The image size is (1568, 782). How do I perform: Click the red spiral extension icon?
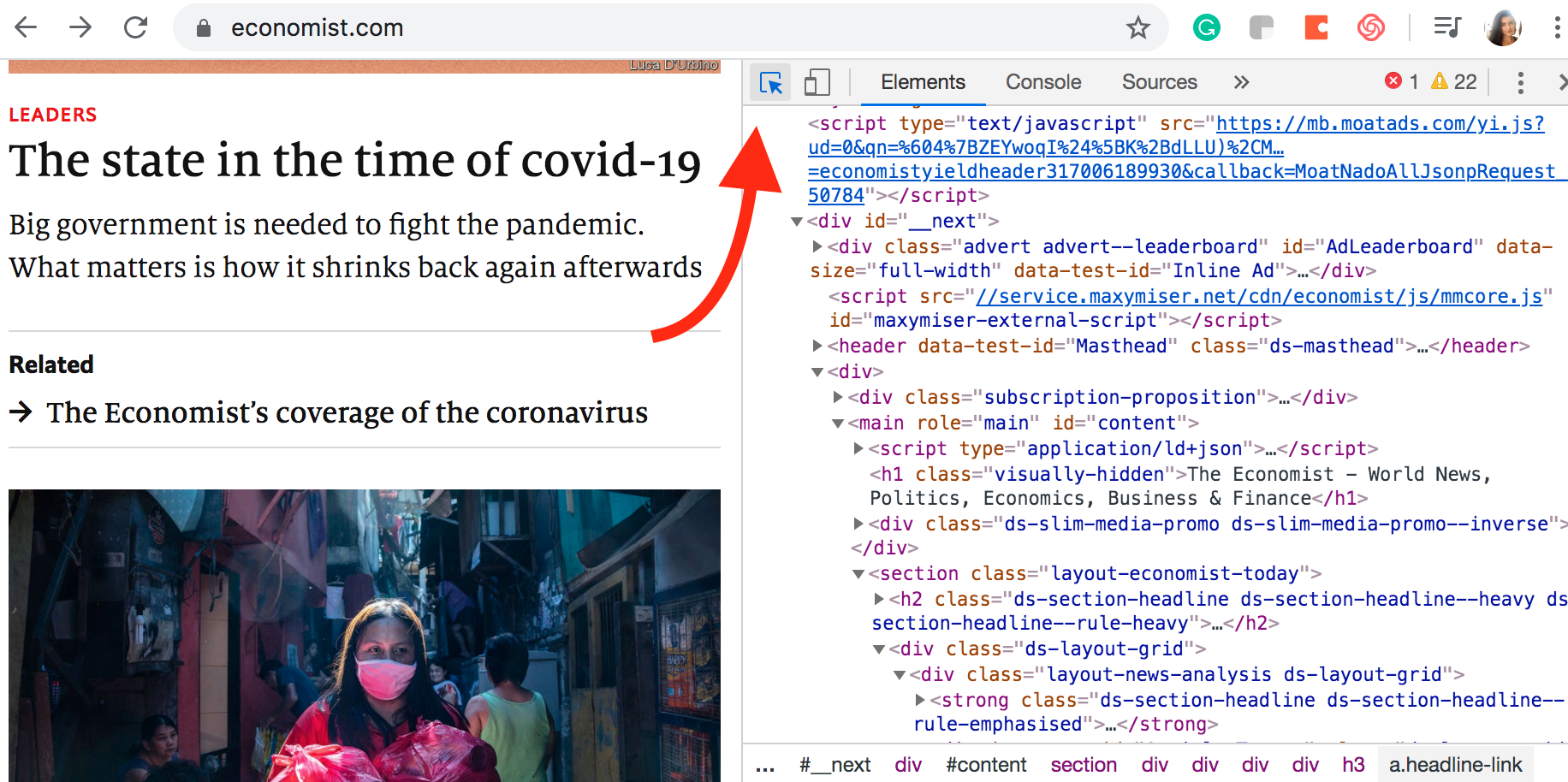(1370, 28)
